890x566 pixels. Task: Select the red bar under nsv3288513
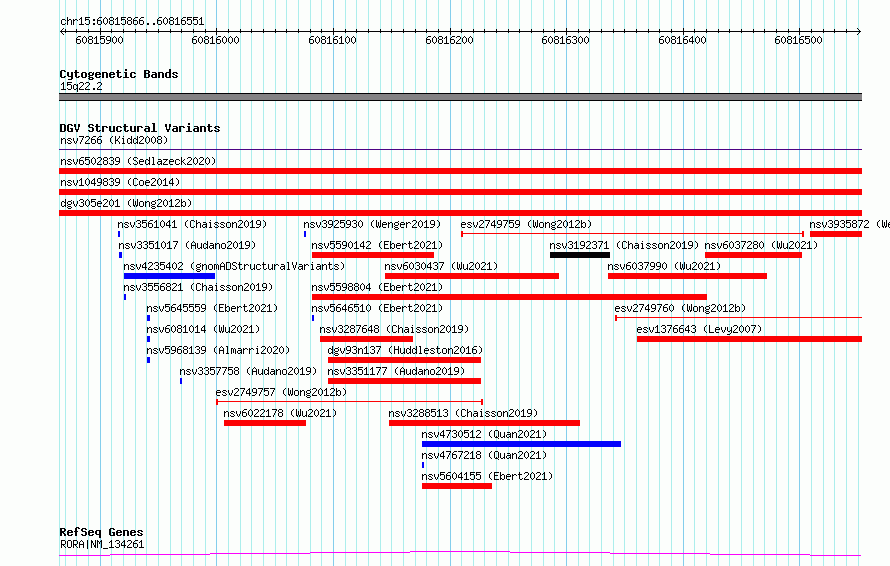coord(484,423)
